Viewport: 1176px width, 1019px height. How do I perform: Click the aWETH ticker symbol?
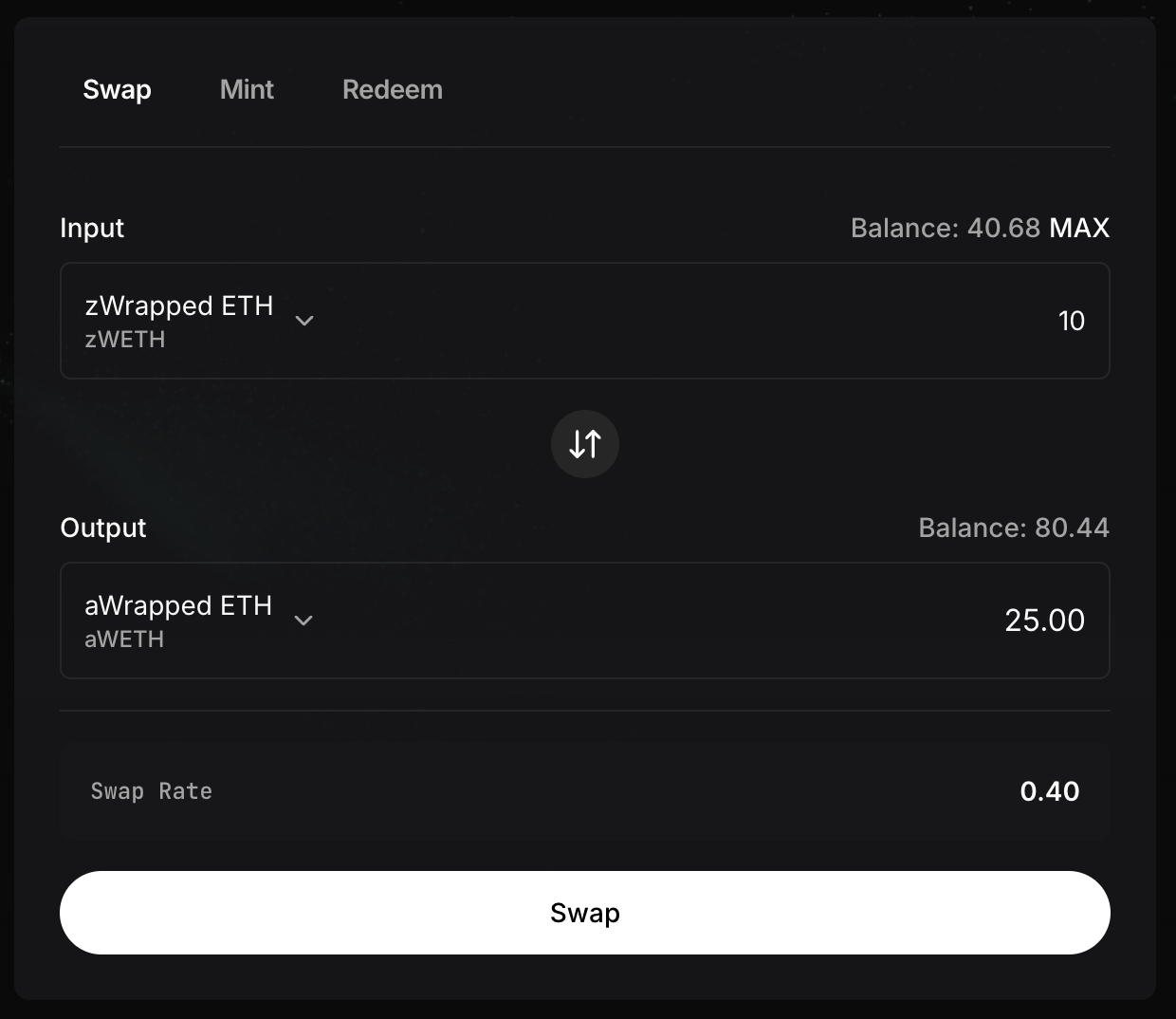[x=124, y=639]
